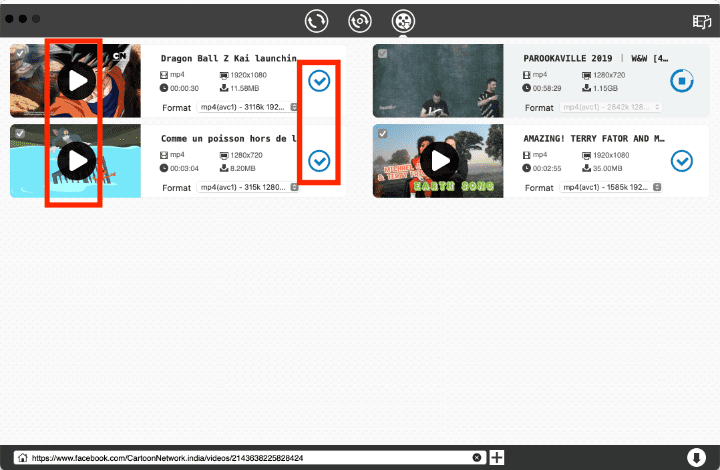Click resolution 1280x720 of Comme un poisson video

click(x=246, y=155)
